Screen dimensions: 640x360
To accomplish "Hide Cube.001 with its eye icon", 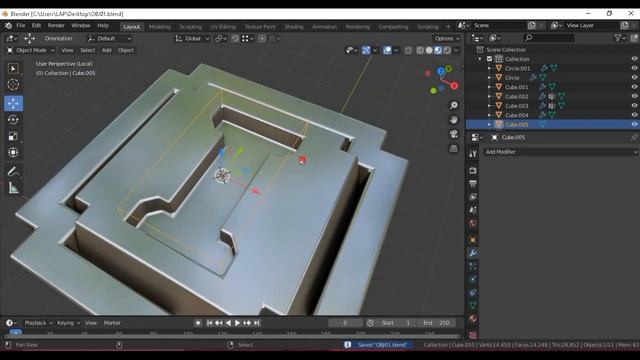I will 634,87.
